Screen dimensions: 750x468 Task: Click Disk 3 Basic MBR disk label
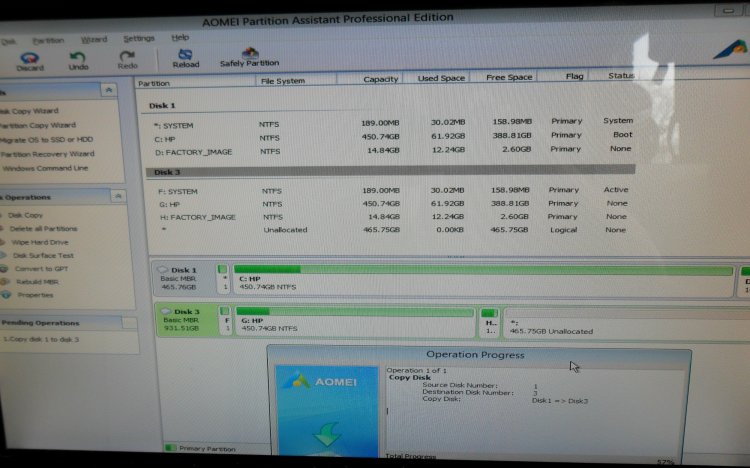point(187,320)
